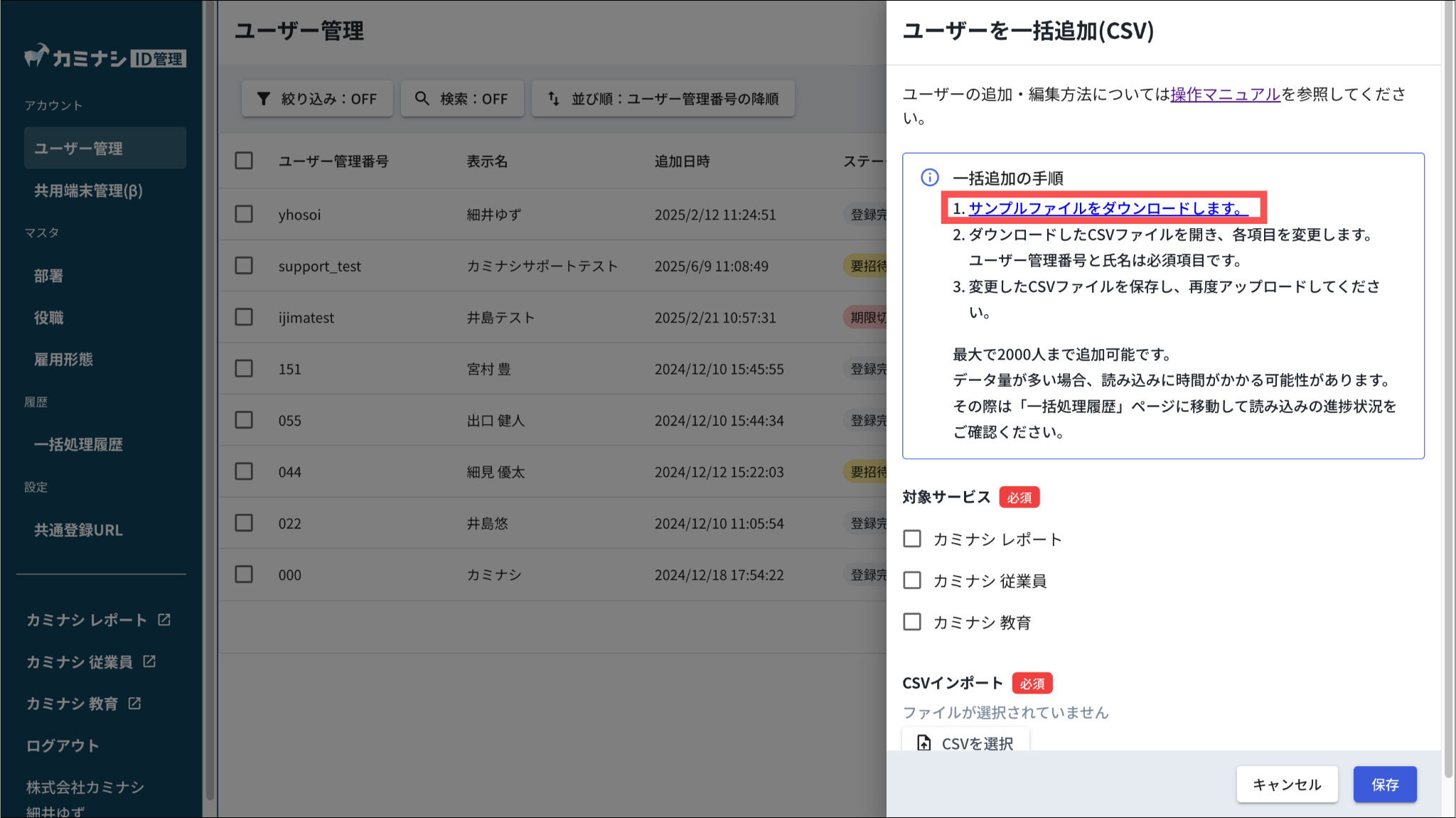Image resolution: width=1456 pixels, height=818 pixels.
Task: Click 株式会社カミナシ company name in sidebar
Action: click(85, 787)
